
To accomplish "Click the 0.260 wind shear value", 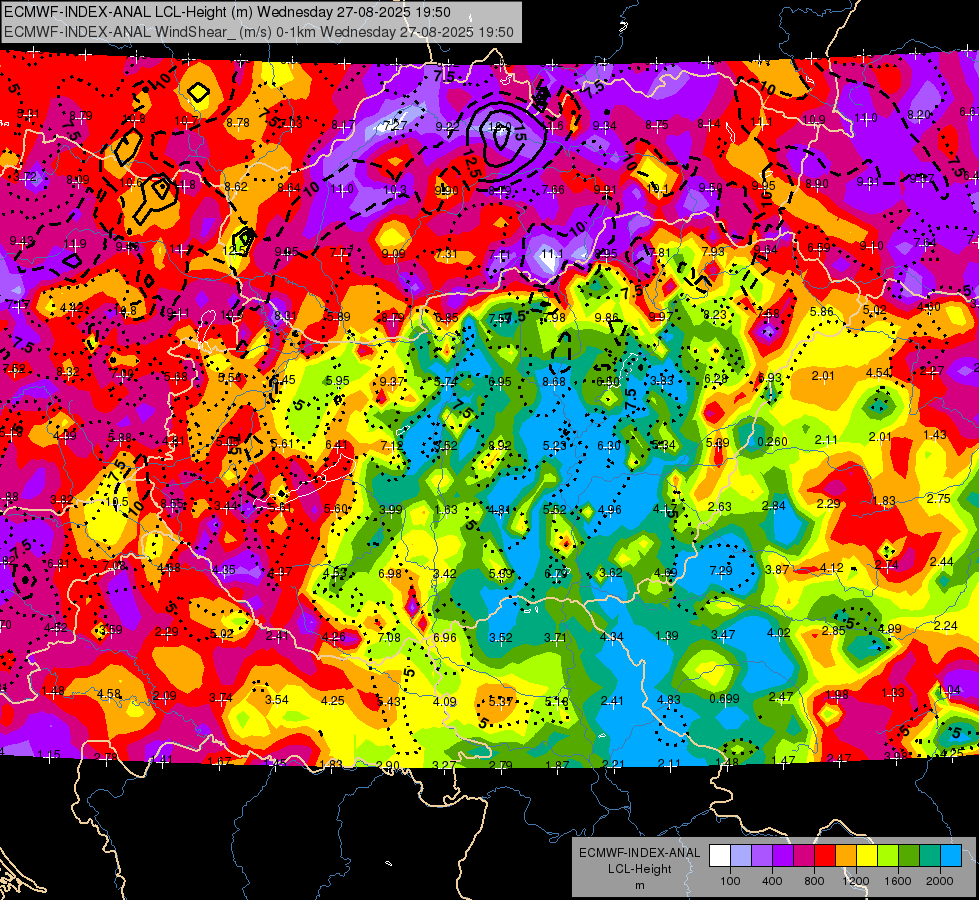I will tap(772, 442).
